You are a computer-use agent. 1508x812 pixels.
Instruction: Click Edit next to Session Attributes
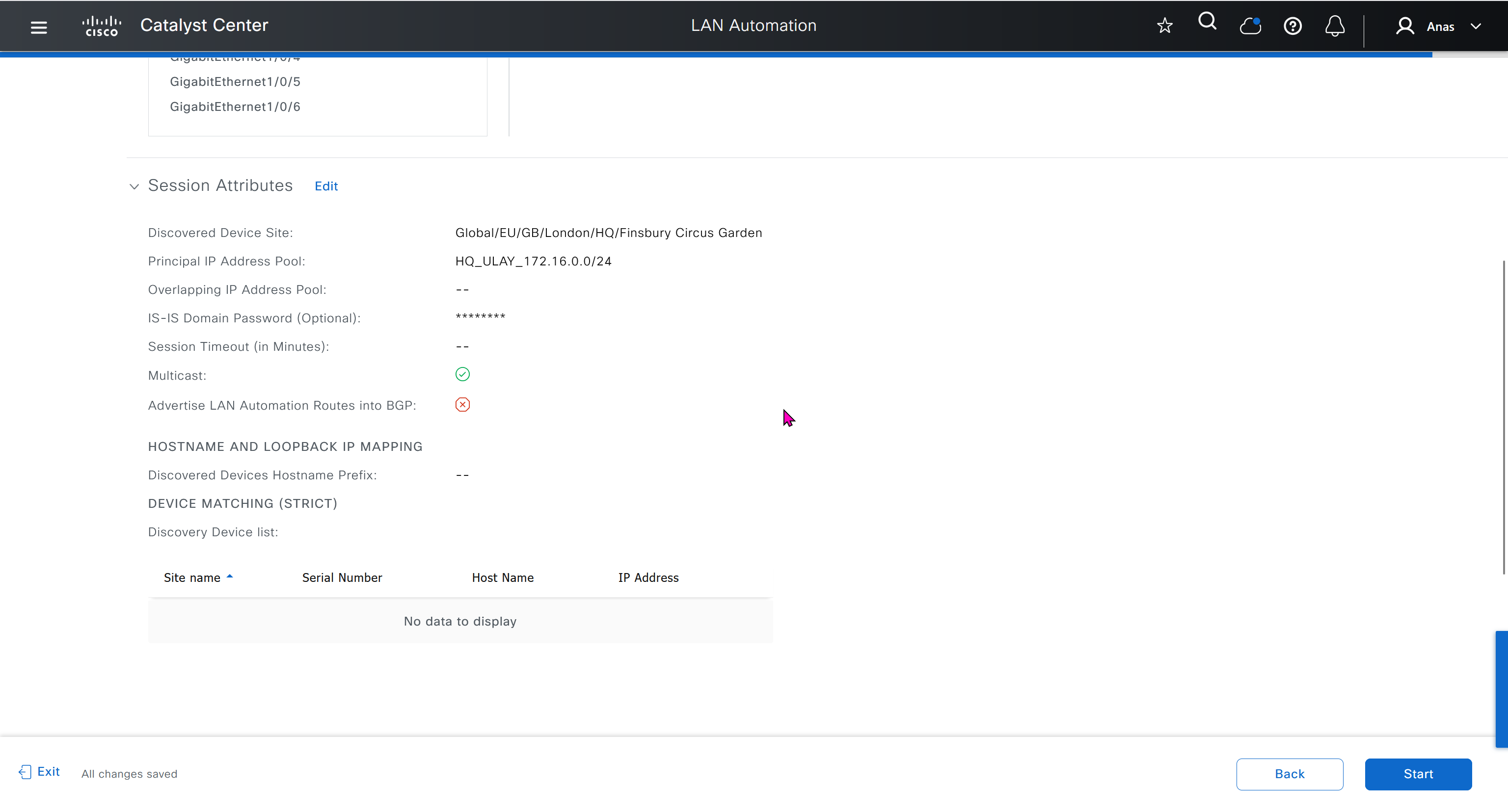click(326, 186)
